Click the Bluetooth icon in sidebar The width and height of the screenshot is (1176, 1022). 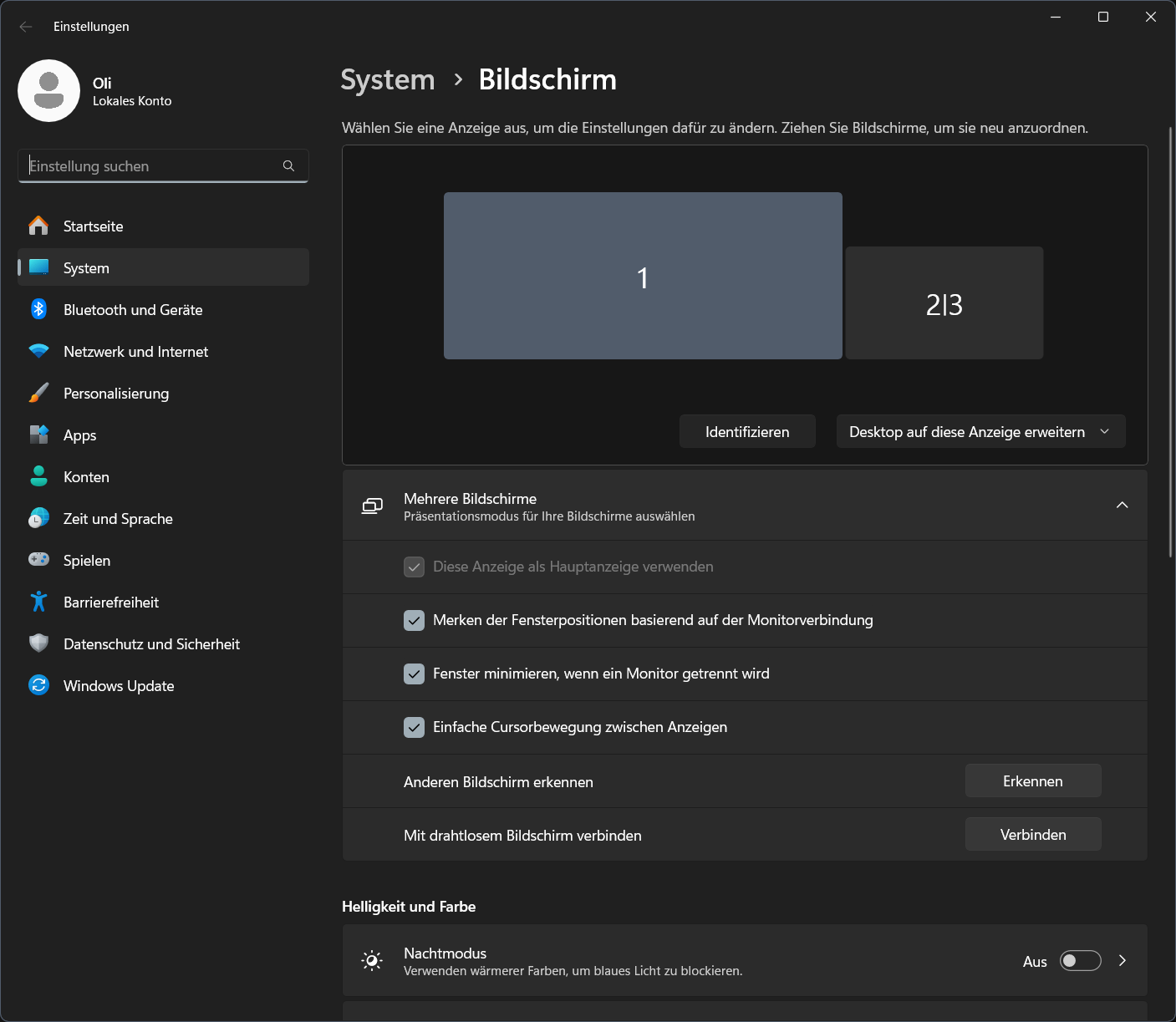coord(38,309)
